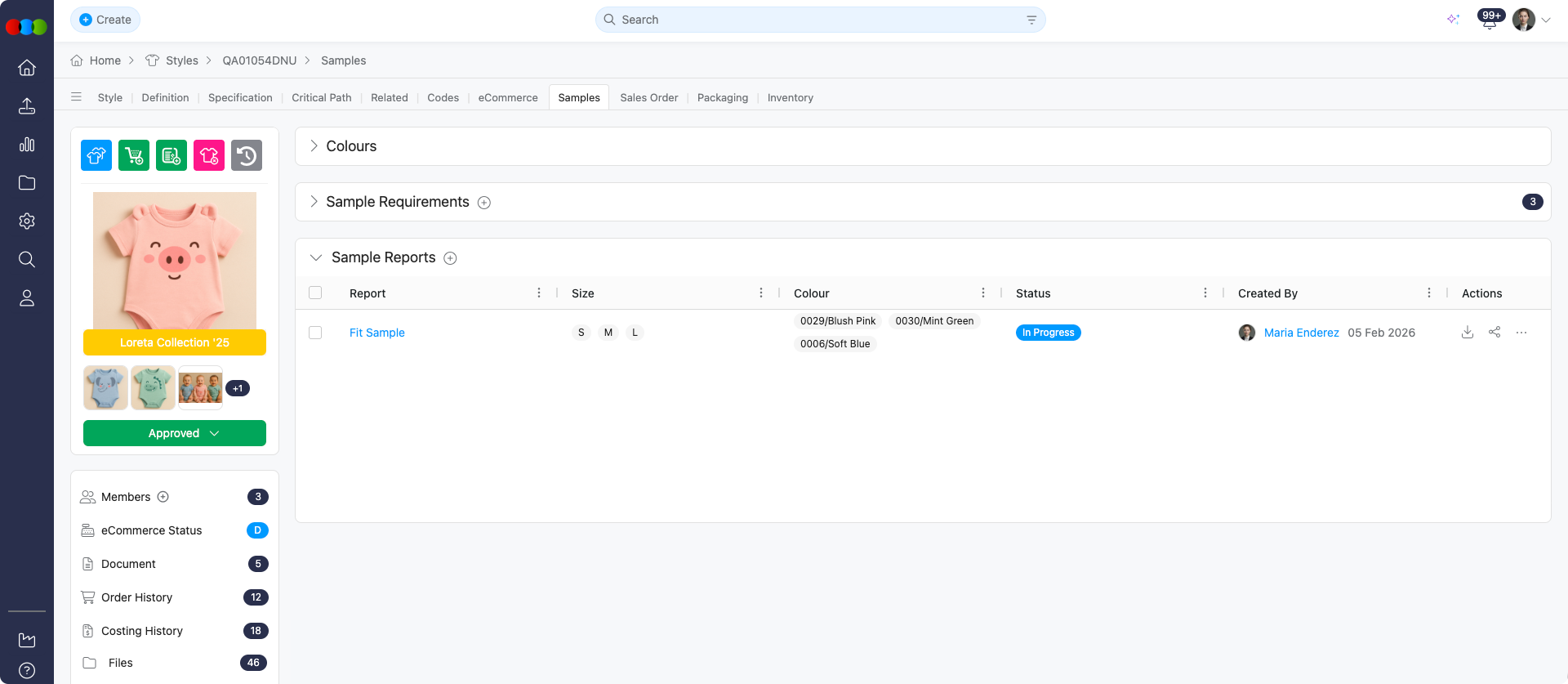The image size is (1568, 684).
Task: Toggle the hamburger menu beside Style tab
Action: pyautogui.click(x=76, y=97)
